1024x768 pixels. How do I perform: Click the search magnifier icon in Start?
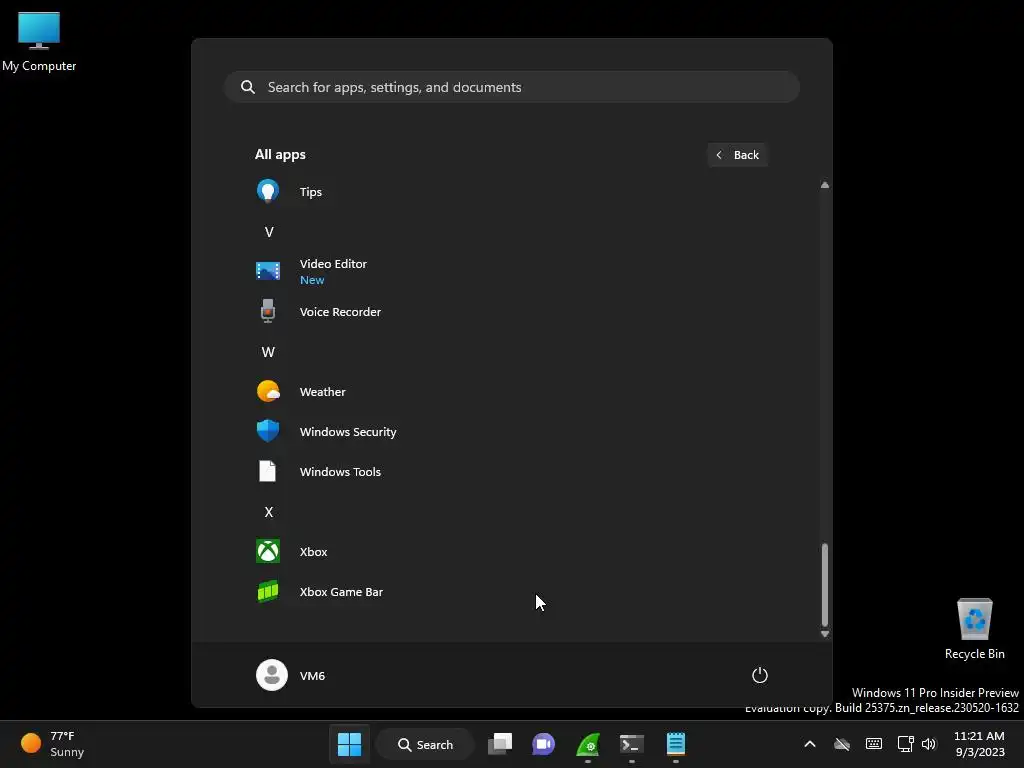248,87
